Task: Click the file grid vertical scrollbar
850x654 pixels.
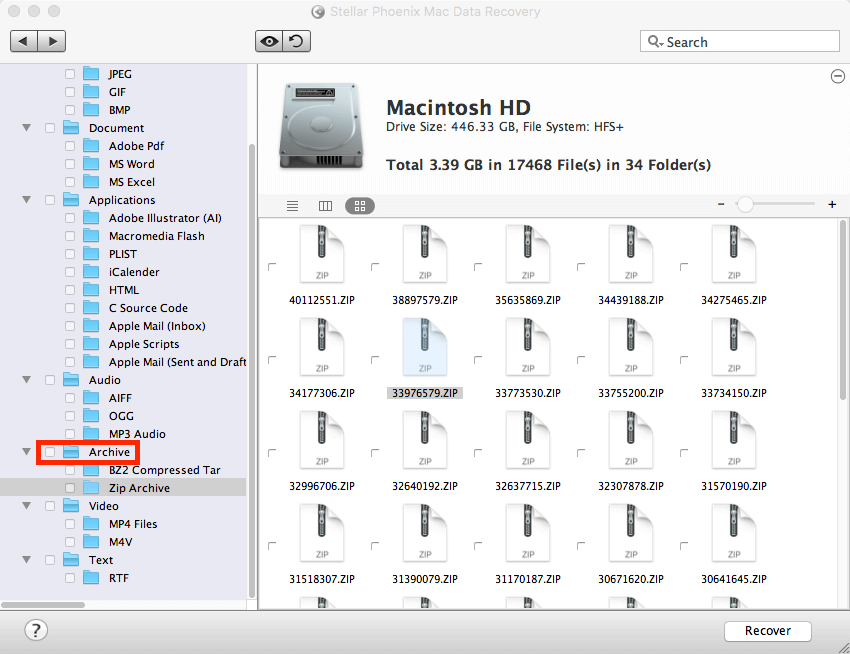Action: tap(843, 310)
